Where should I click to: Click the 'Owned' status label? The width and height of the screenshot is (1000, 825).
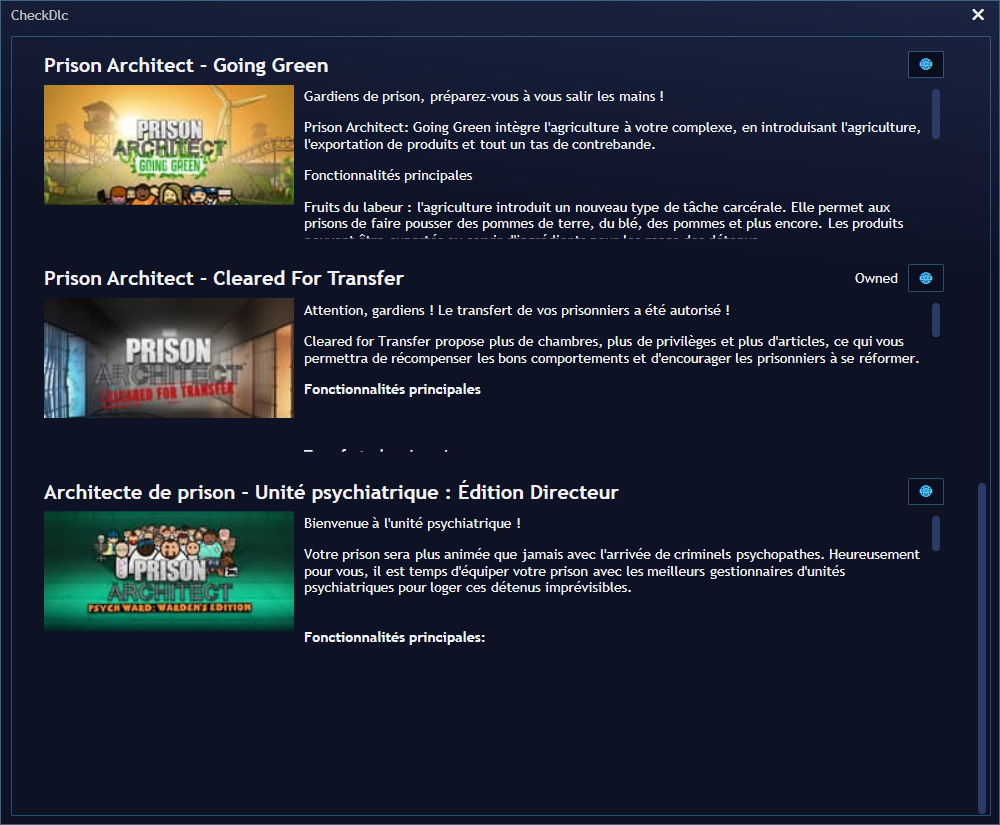876,278
